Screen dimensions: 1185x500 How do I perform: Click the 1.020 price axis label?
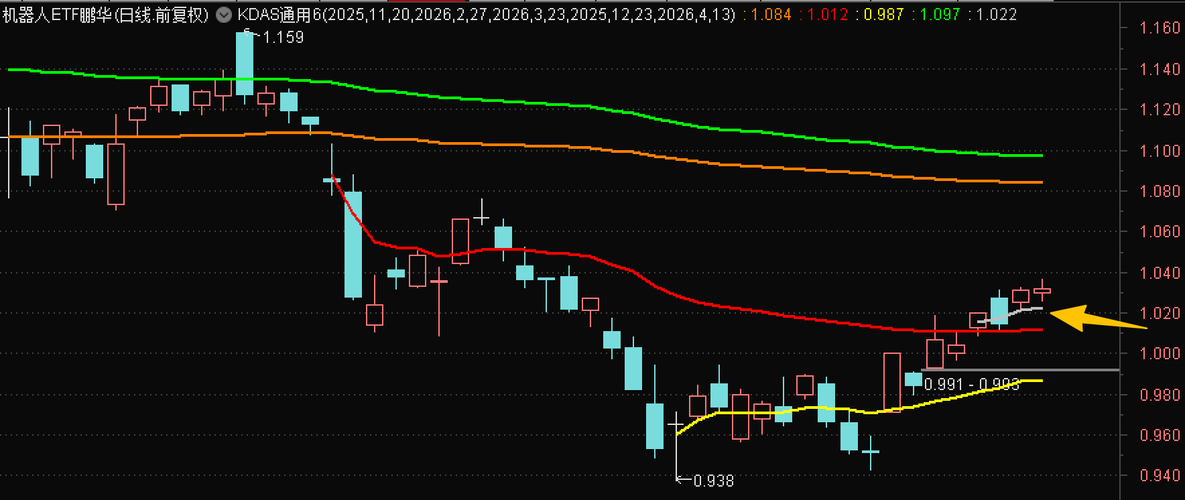[x=1159, y=313]
